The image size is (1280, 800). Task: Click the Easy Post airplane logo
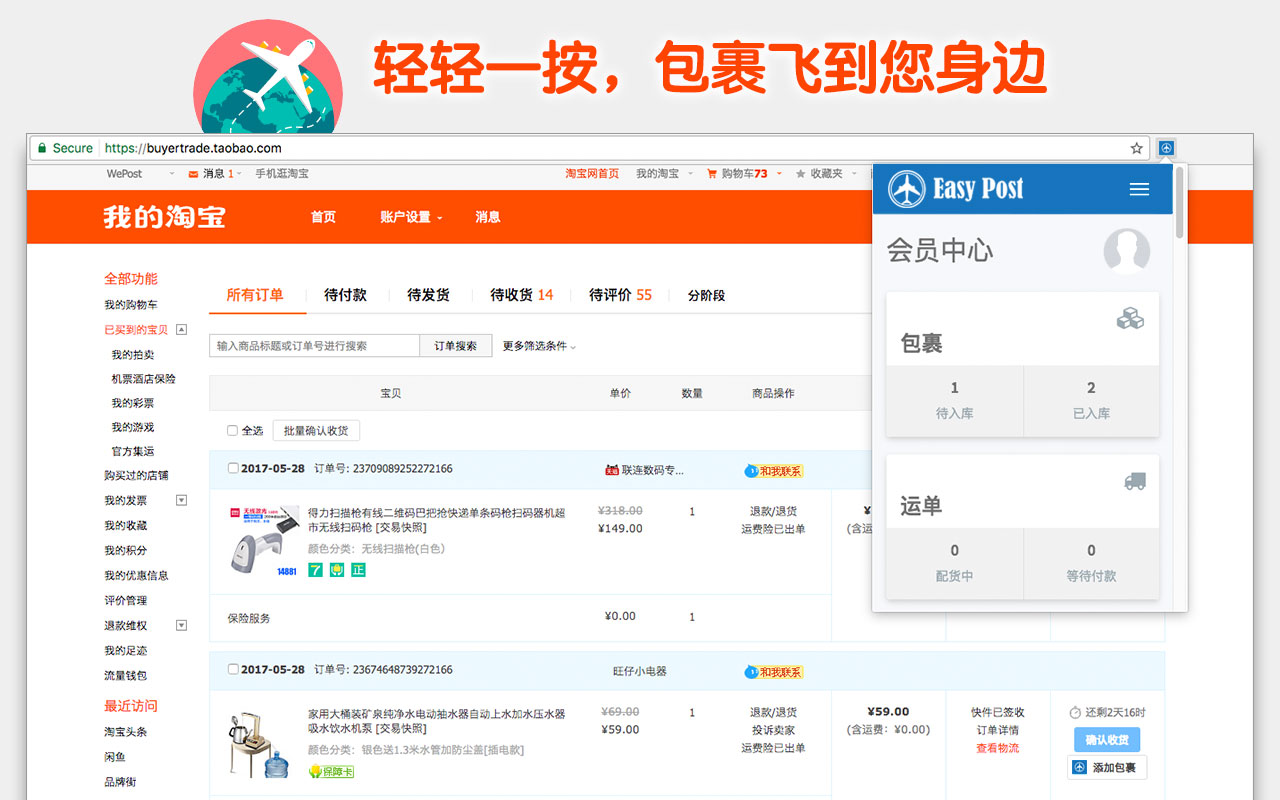(907, 189)
